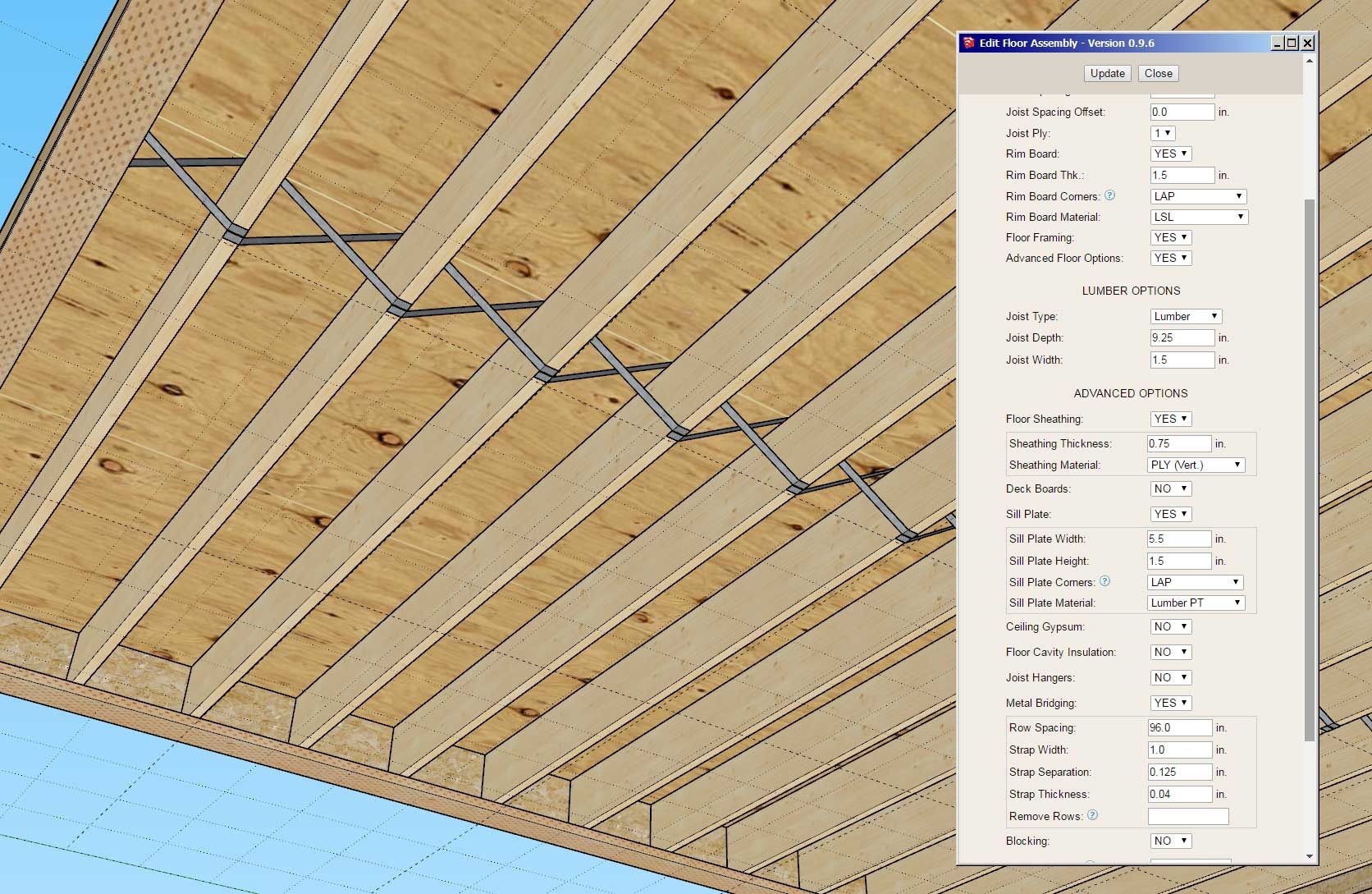Screen dimensions: 1372x894
Task: Open the Blocking dropdown
Action: point(1171,841)
